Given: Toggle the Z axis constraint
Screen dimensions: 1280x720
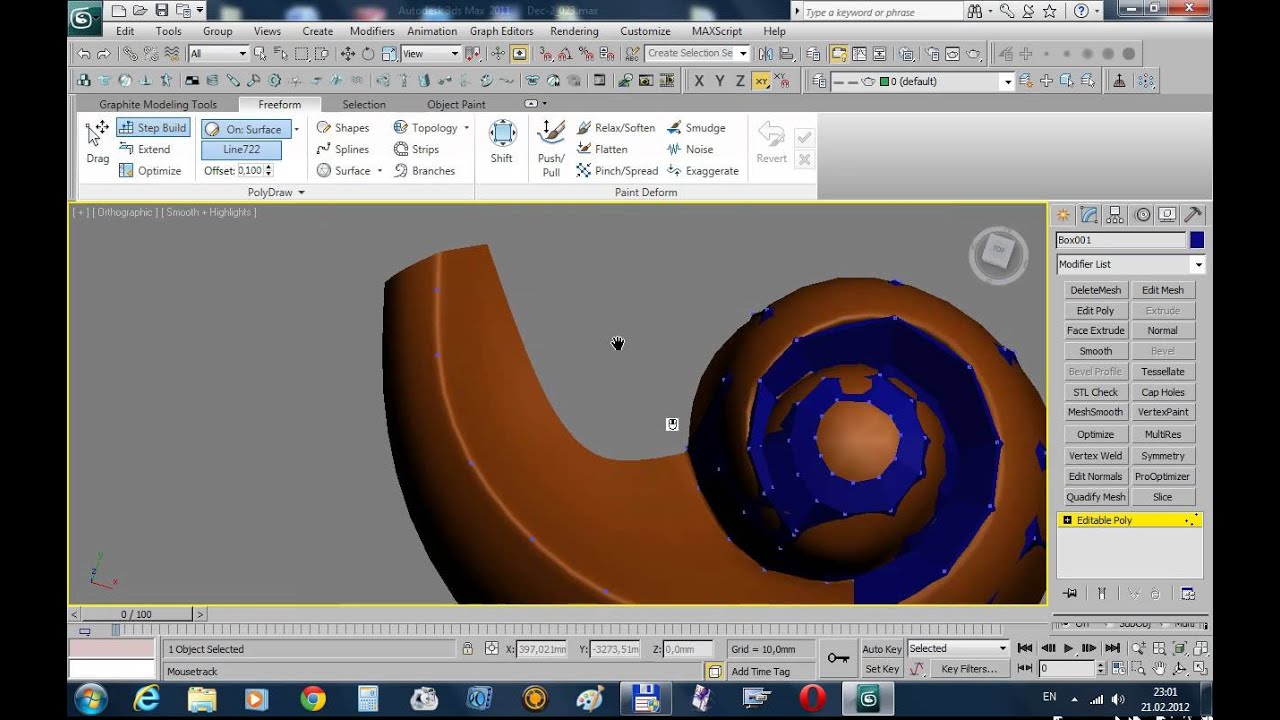Looking at the screenshot, I should point(740,81).
